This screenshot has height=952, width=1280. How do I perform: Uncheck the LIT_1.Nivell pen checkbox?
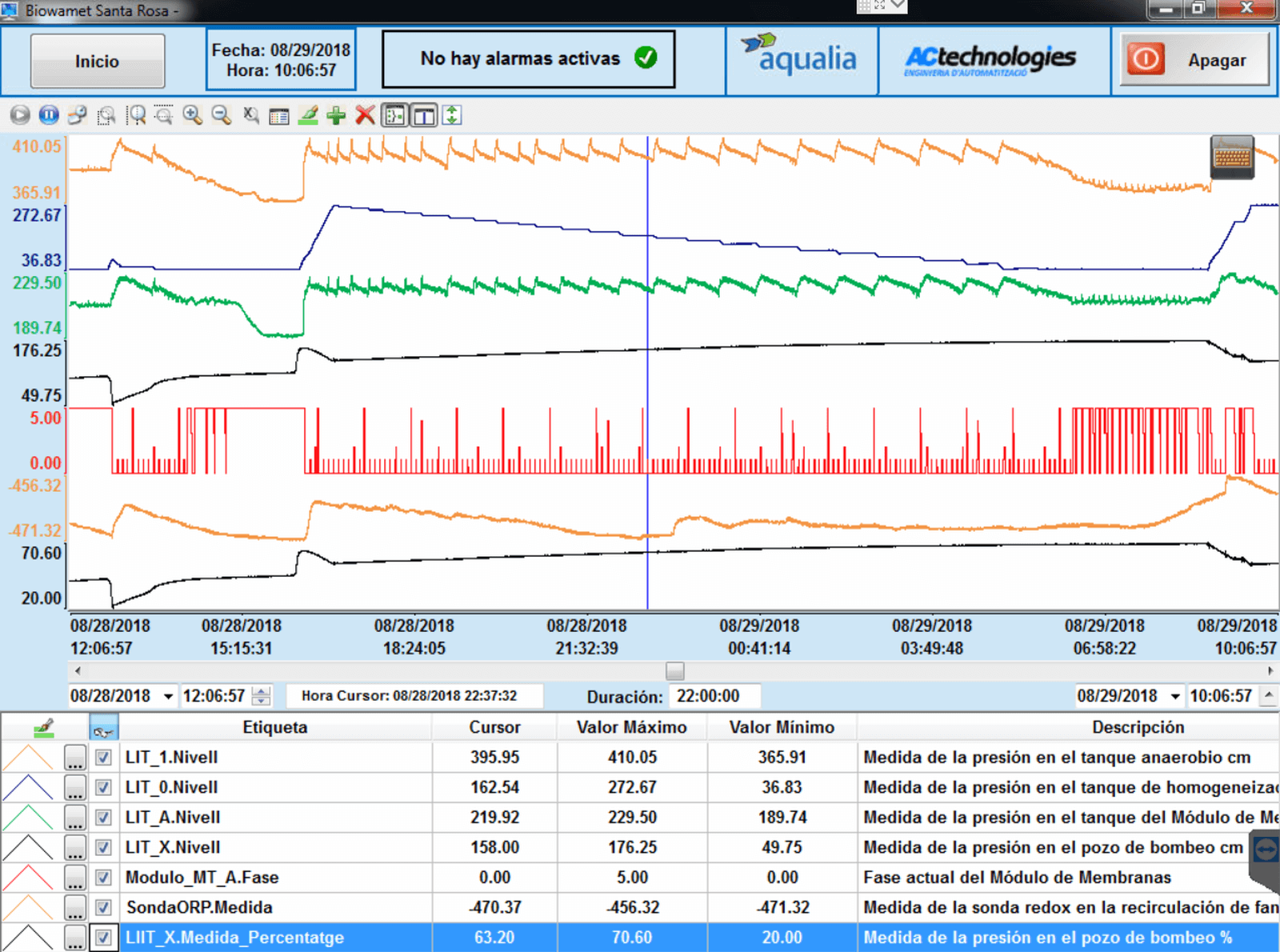103,757
